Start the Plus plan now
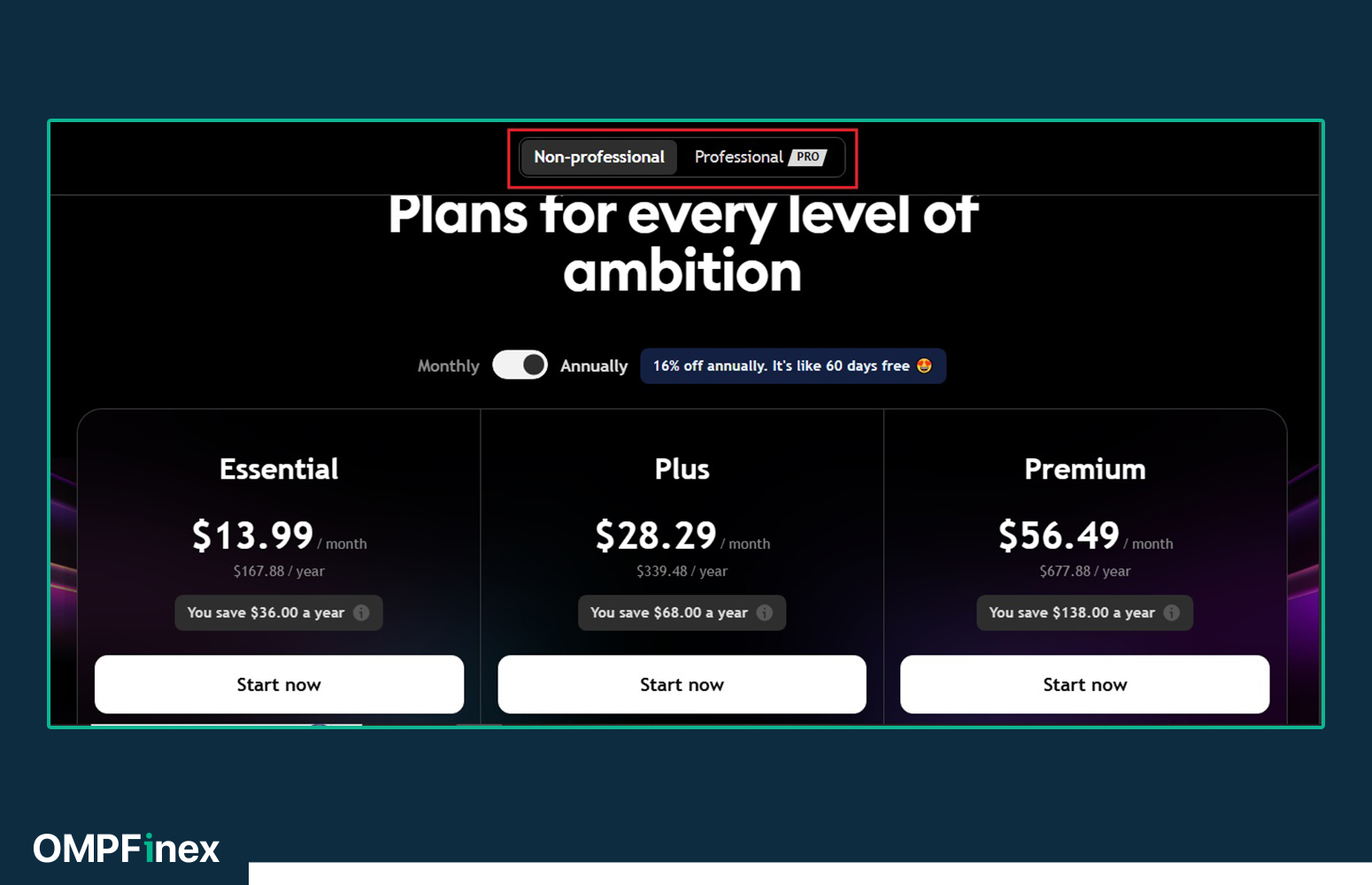Screen dimensions: 1372x885 682,684
